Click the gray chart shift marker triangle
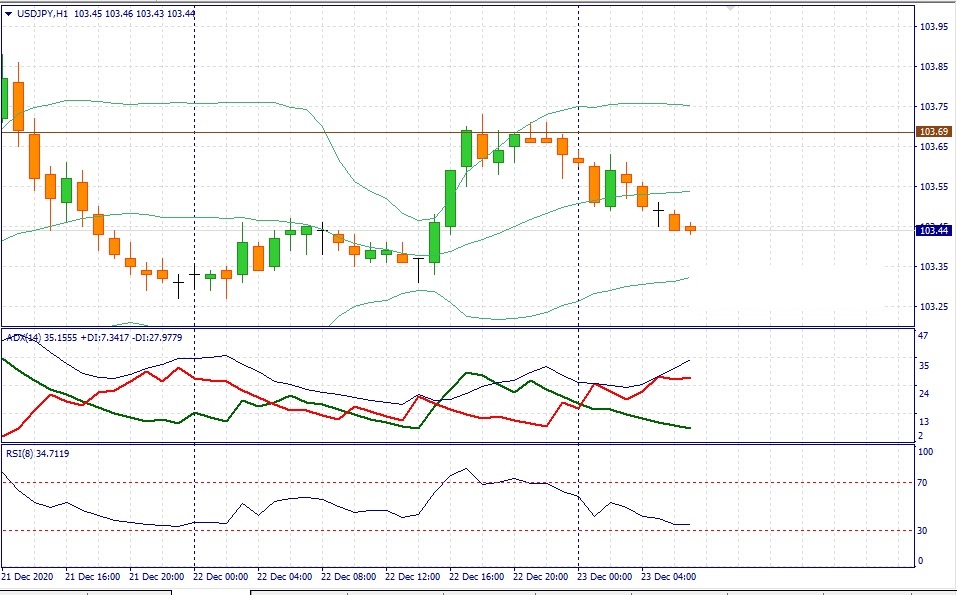The width and height of the screenshot is (957, 595). (731, 8)
